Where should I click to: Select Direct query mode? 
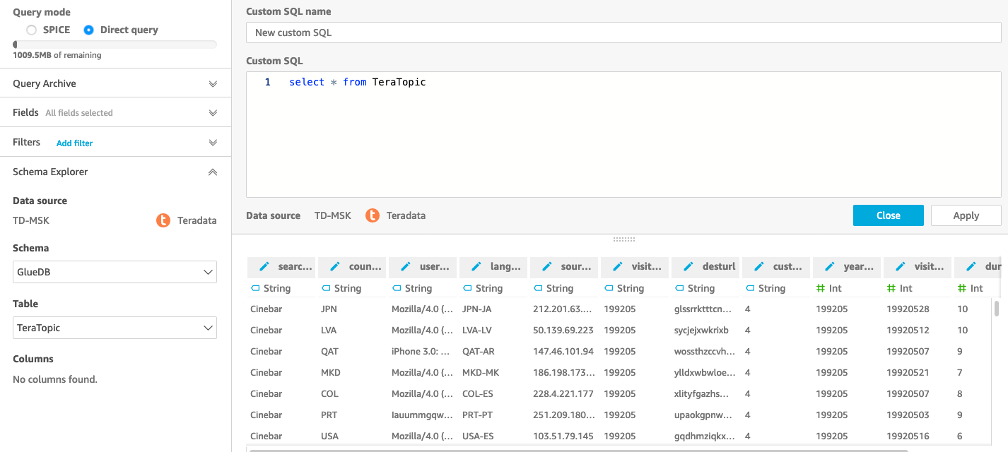click(89, 30)
